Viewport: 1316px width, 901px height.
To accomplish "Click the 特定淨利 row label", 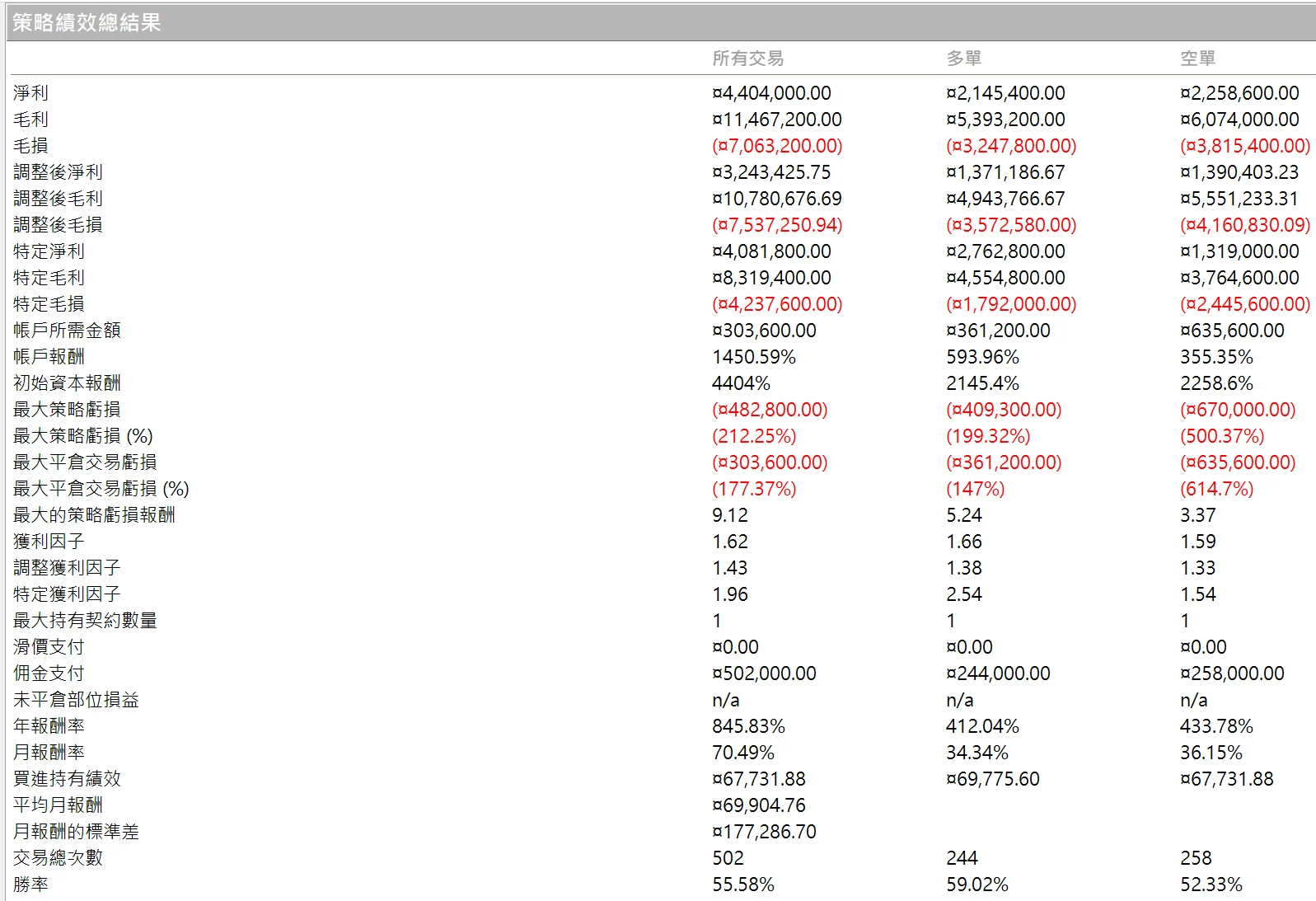I will [49, 251].
